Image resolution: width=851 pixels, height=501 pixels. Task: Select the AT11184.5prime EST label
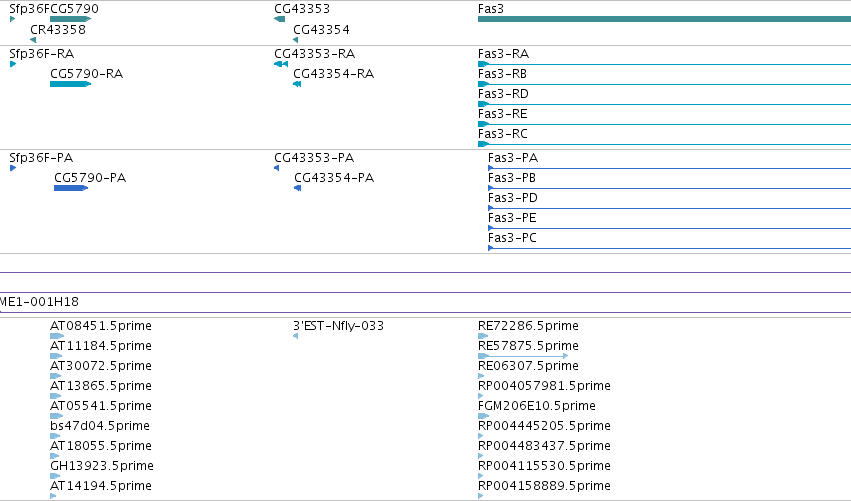point(101,346)
